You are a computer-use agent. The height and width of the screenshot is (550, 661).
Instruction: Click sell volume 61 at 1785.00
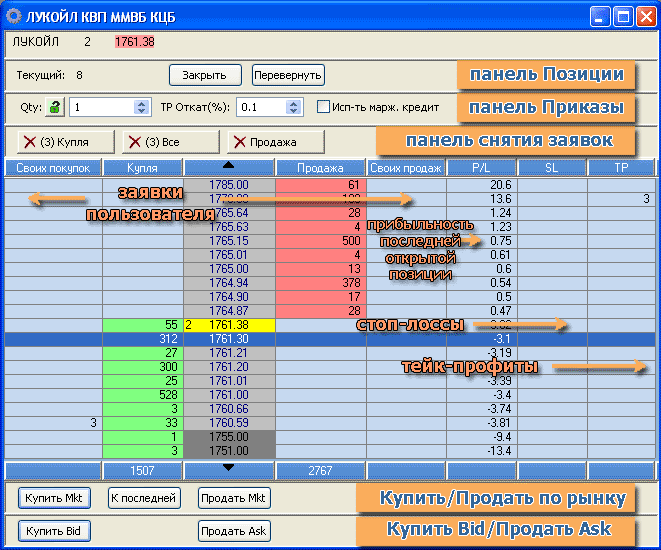pos(321,185)
